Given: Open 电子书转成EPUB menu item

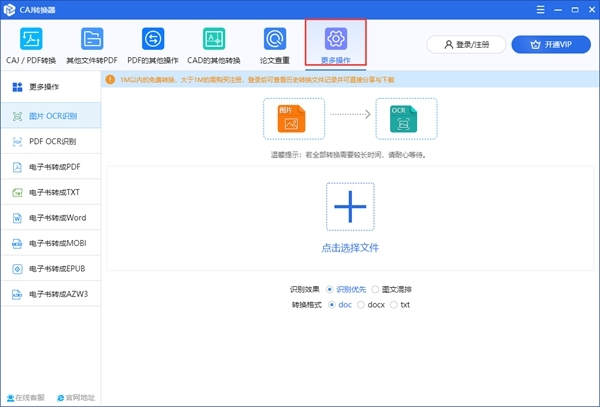Looking at the screenshot, I should [x=51, y=269].
